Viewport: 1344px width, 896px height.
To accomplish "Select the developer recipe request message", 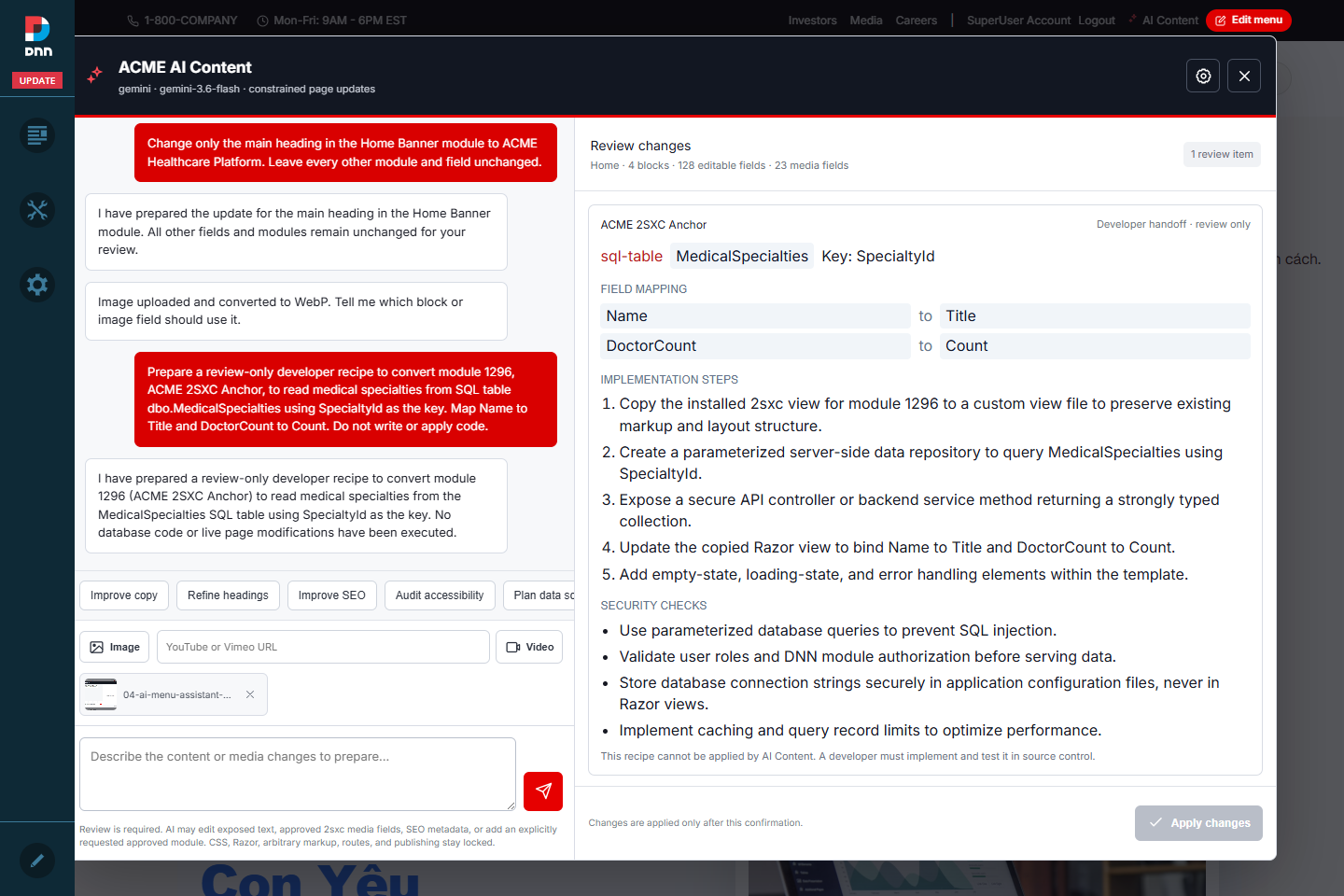I will click(x=345, y=399).
